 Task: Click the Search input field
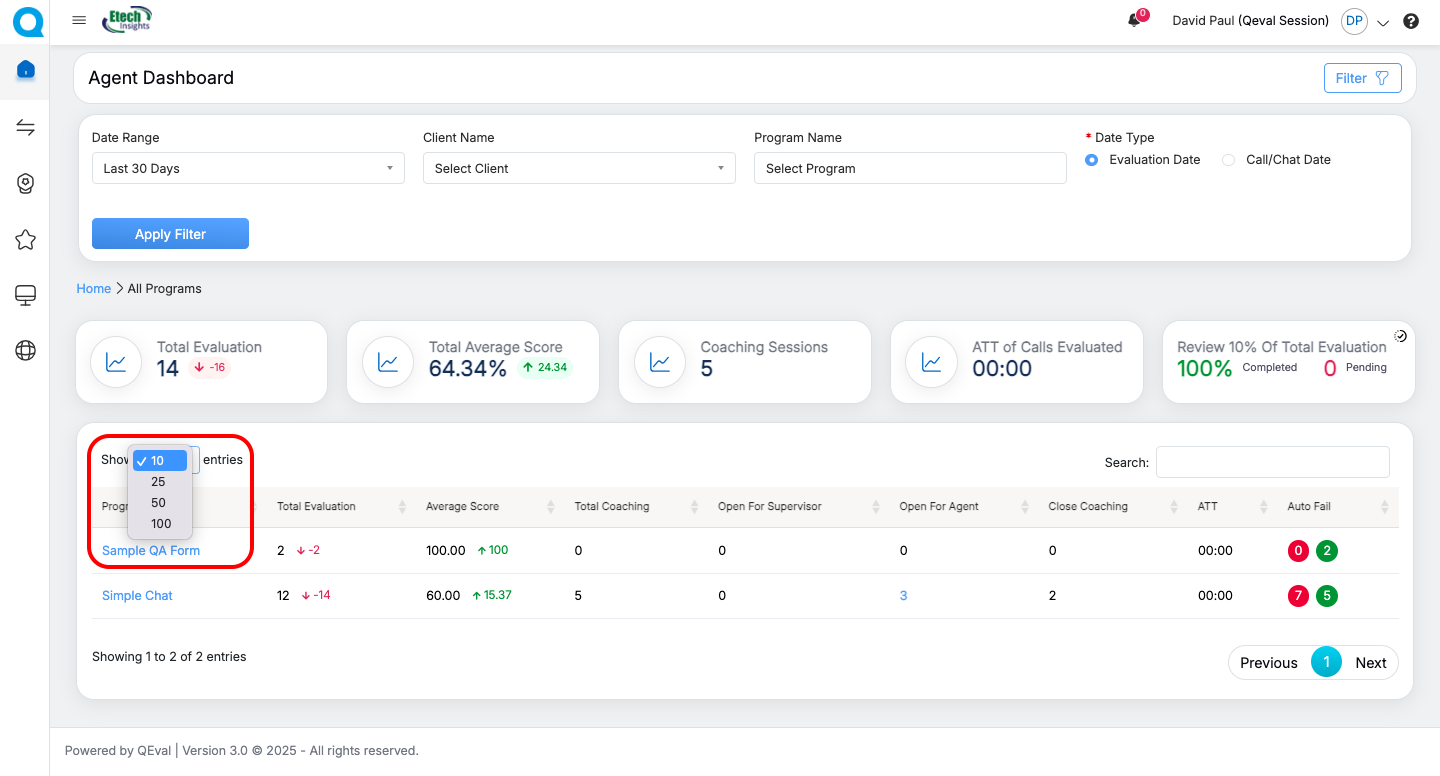(x=1272, y=462)
